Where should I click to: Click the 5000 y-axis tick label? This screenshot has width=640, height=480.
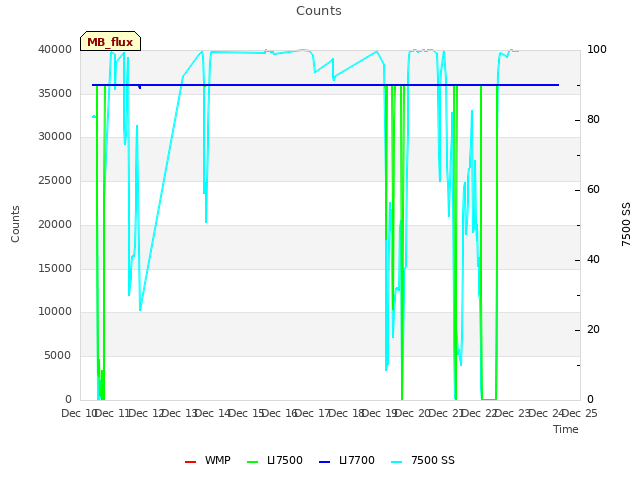point(58,356)
